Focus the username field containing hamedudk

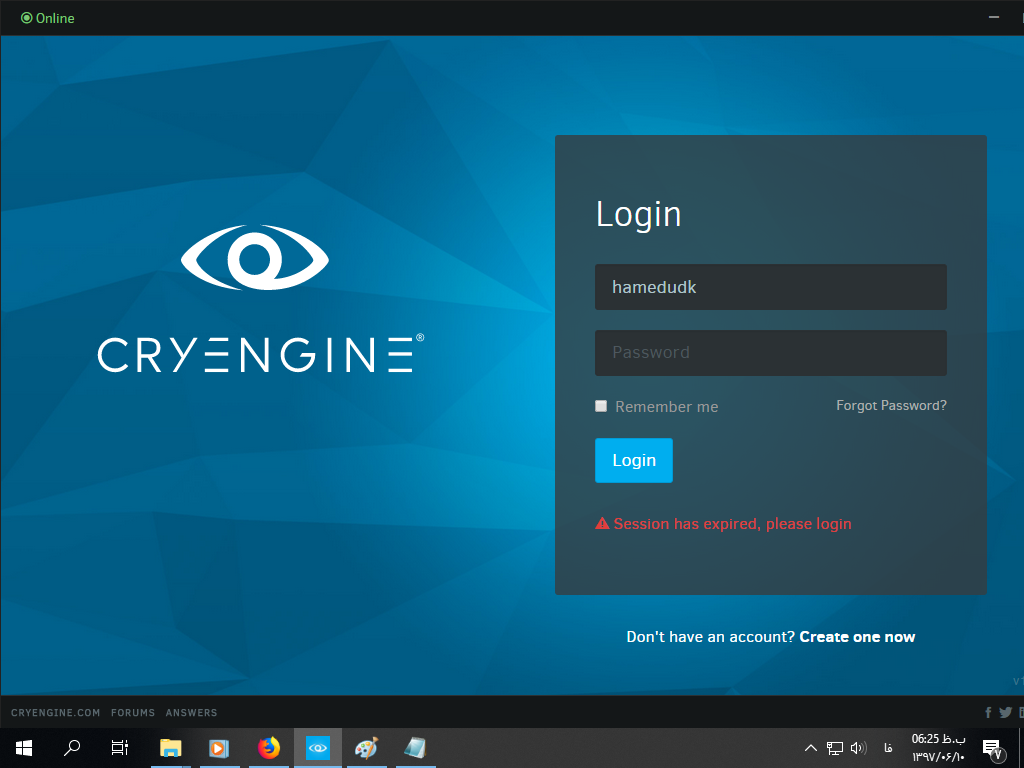pos(771,287)
